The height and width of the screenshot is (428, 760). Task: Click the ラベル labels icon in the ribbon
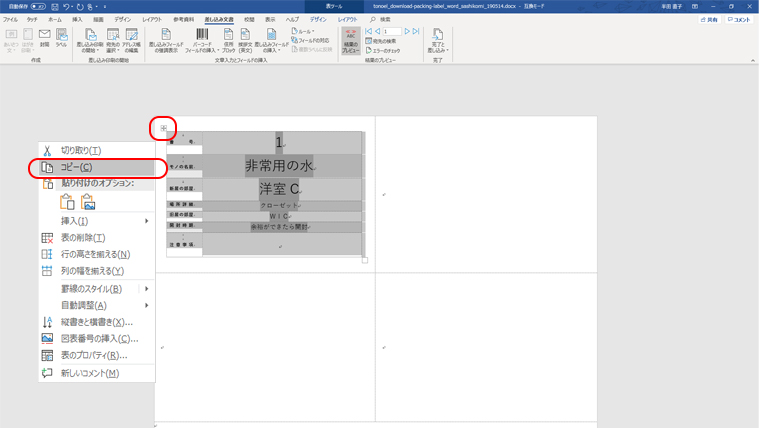[61, 39]
